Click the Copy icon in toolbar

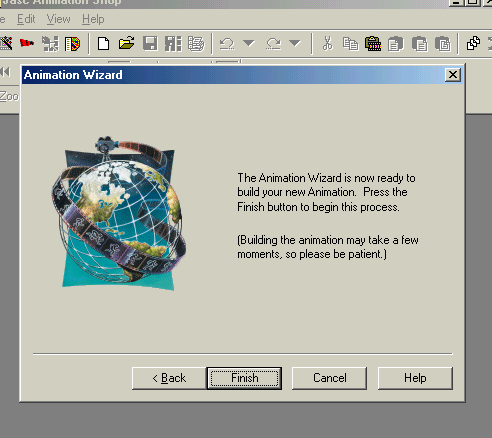350,44
